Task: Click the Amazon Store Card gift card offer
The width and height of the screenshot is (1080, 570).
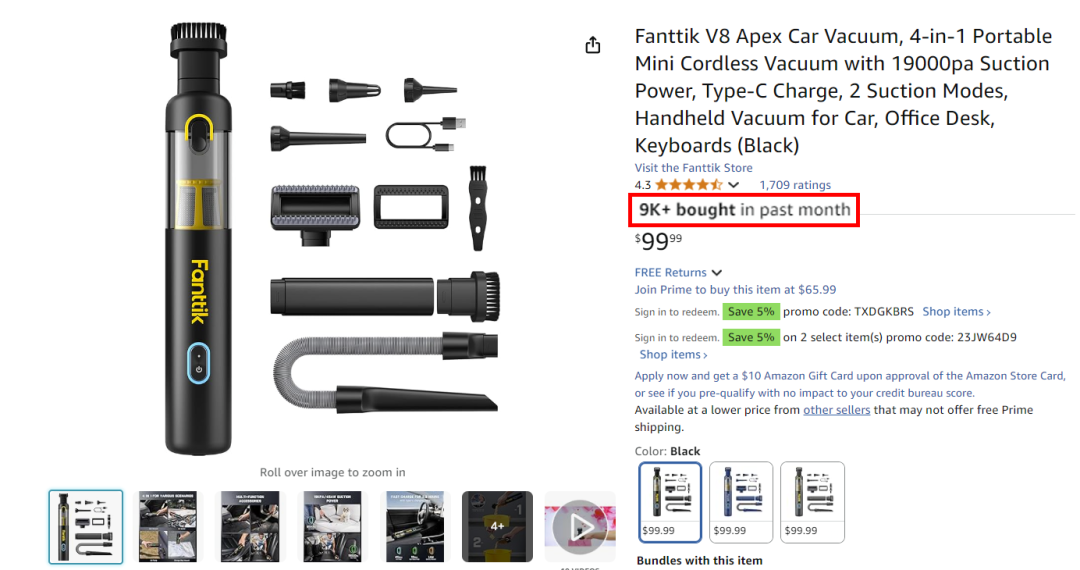Action: point(850,384)
